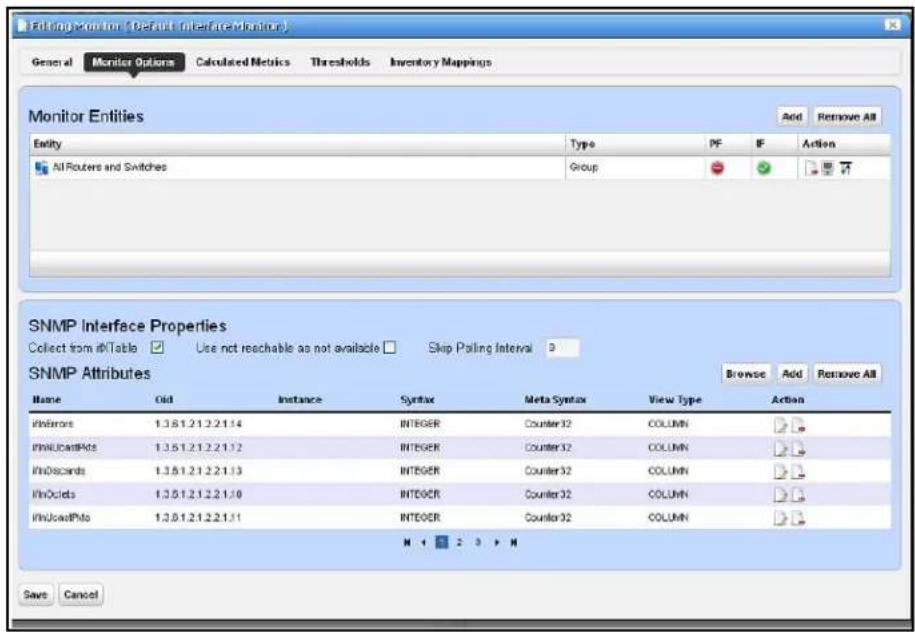Click the Skip Polling Interval field
915x632 pixels.
point(562,348)
